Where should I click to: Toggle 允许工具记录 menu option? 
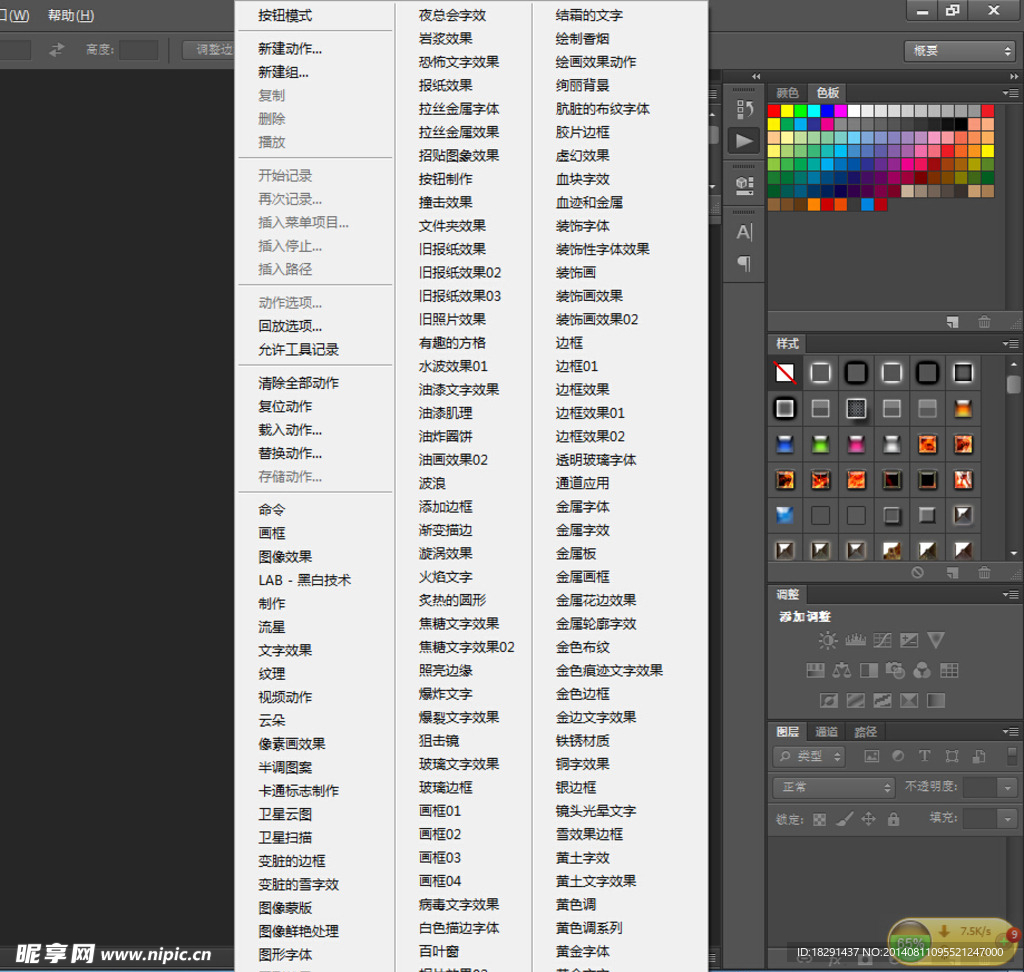point(298,349)
